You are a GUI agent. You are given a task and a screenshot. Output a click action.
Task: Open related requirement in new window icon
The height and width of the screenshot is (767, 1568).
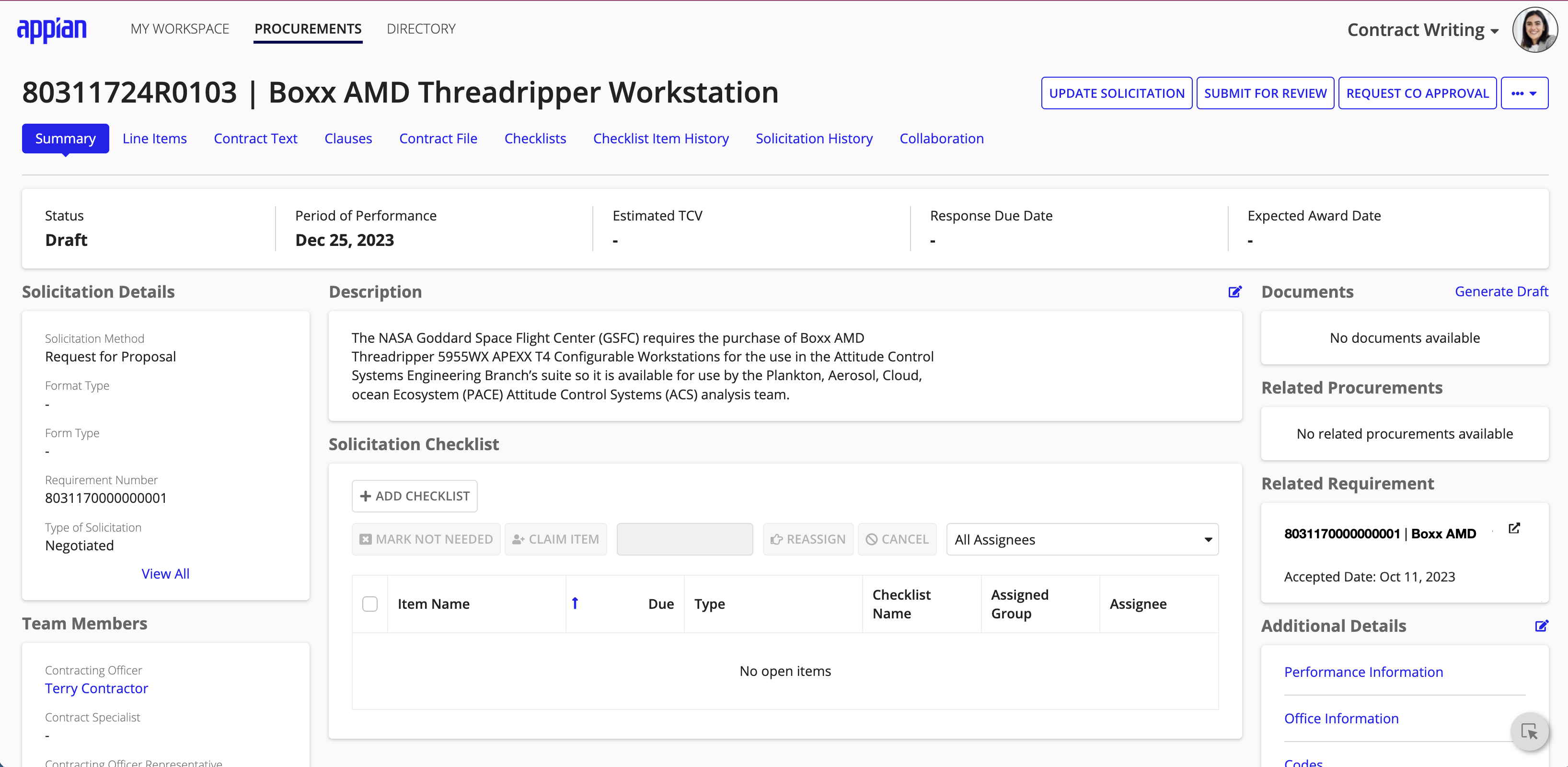(1514, 528)
